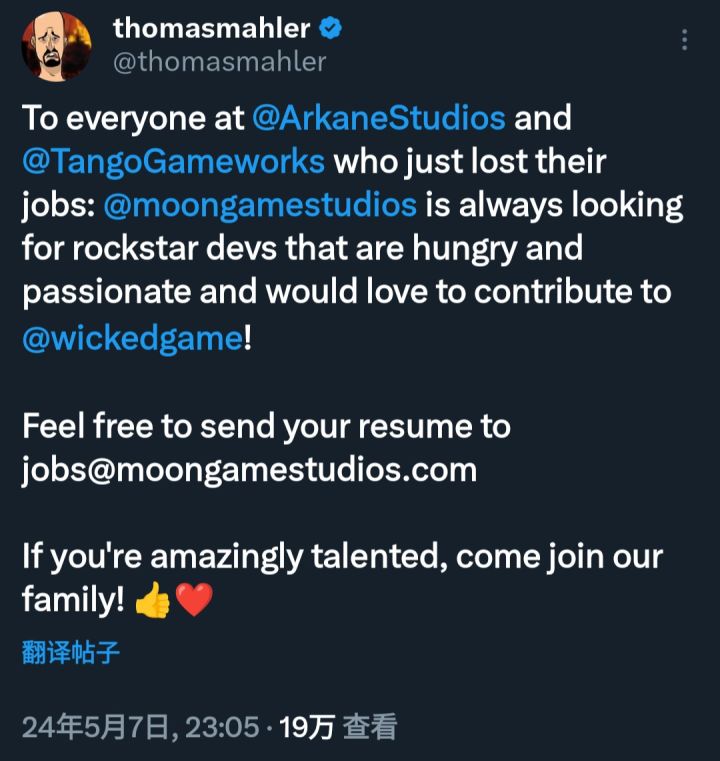This screenshot has height=761, width=720.
Task: Click the red heart emoji
Action: [x=194, y=601]
